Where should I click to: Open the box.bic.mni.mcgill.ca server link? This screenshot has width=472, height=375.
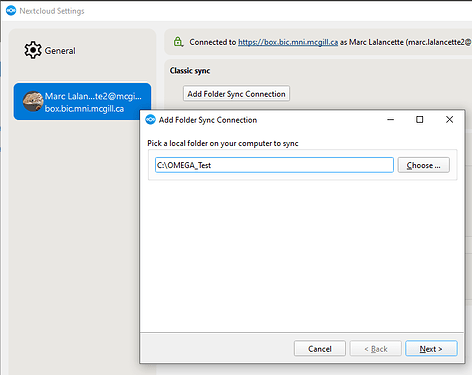(288, 42)
